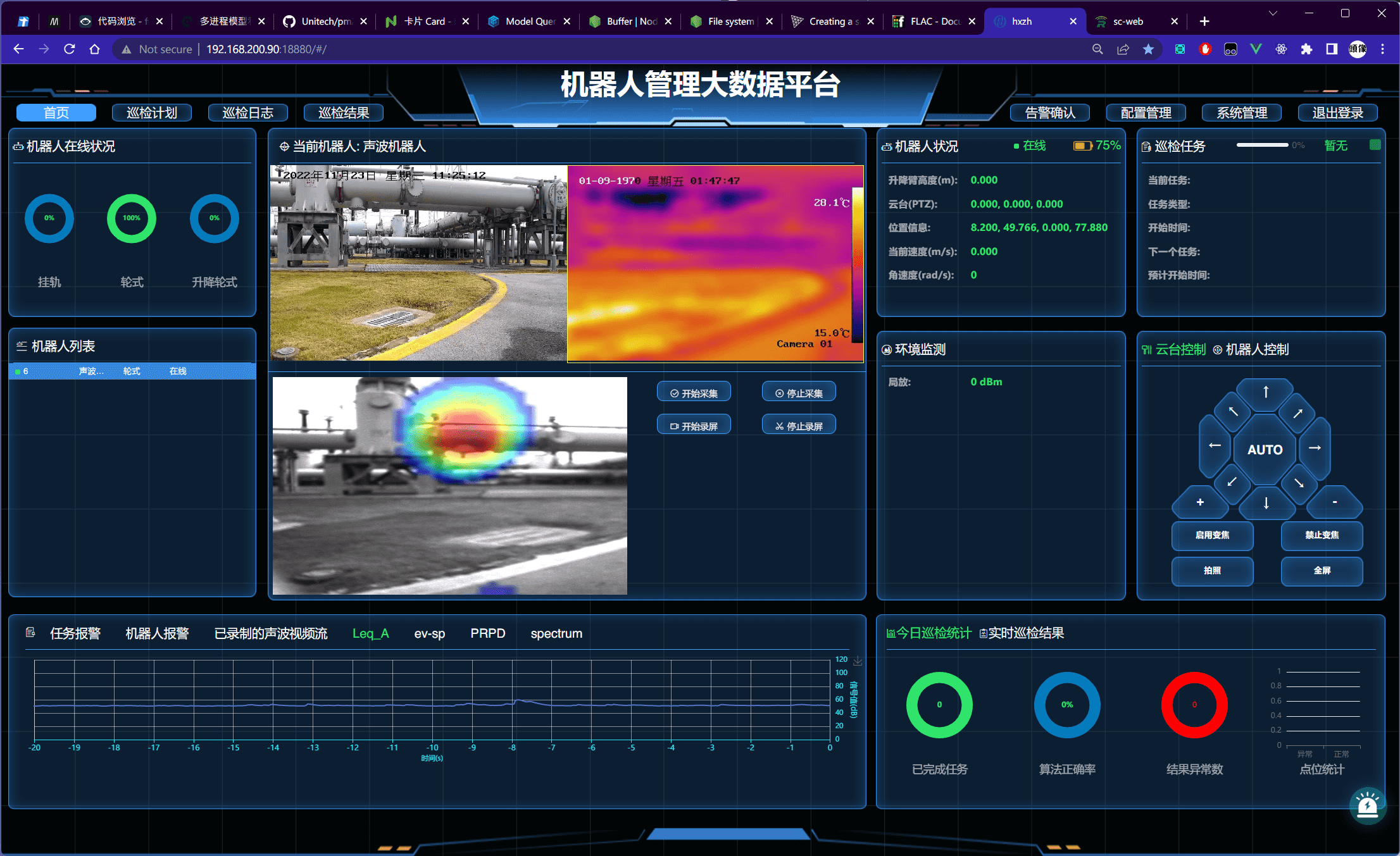Screen dimensions: 1400x856
Task: Click the AUTO center PTZ button
Action: (1265, 449)
